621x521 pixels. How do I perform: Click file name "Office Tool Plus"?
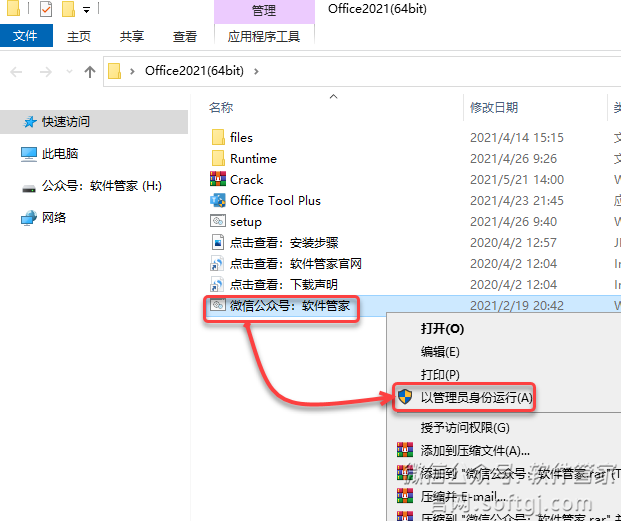pos(275,200)
